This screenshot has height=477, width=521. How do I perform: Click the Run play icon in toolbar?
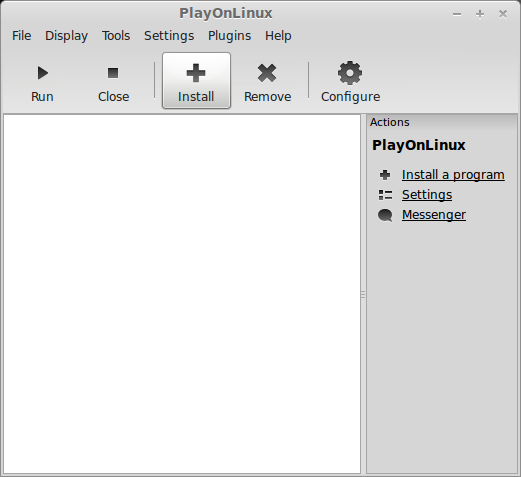[x=42, y=73]
